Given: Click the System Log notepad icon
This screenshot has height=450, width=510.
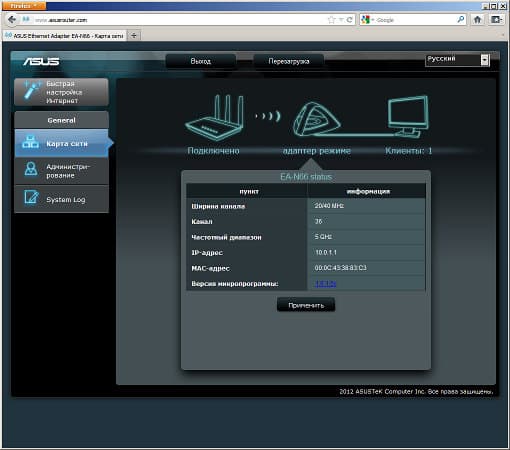Looking at the screenshot, I should pos(31,196).
